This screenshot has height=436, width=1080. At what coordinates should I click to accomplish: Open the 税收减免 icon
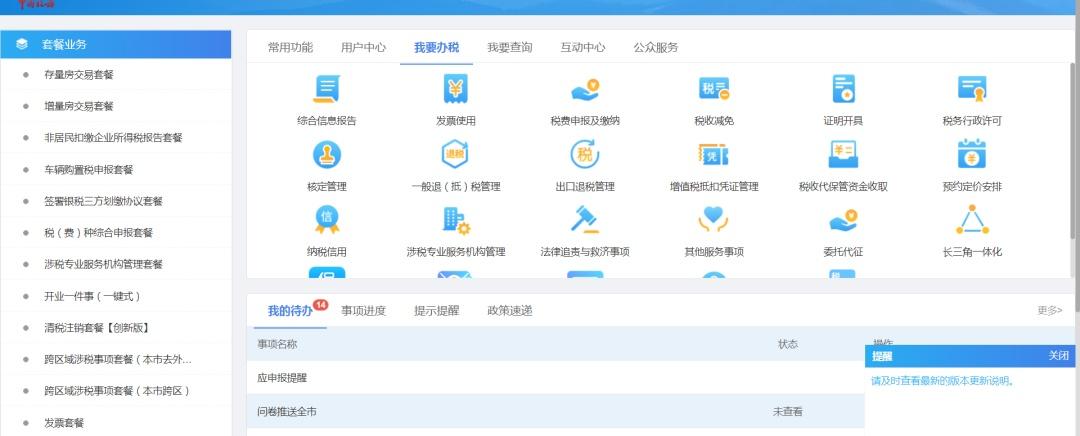(x=714, y=90)
